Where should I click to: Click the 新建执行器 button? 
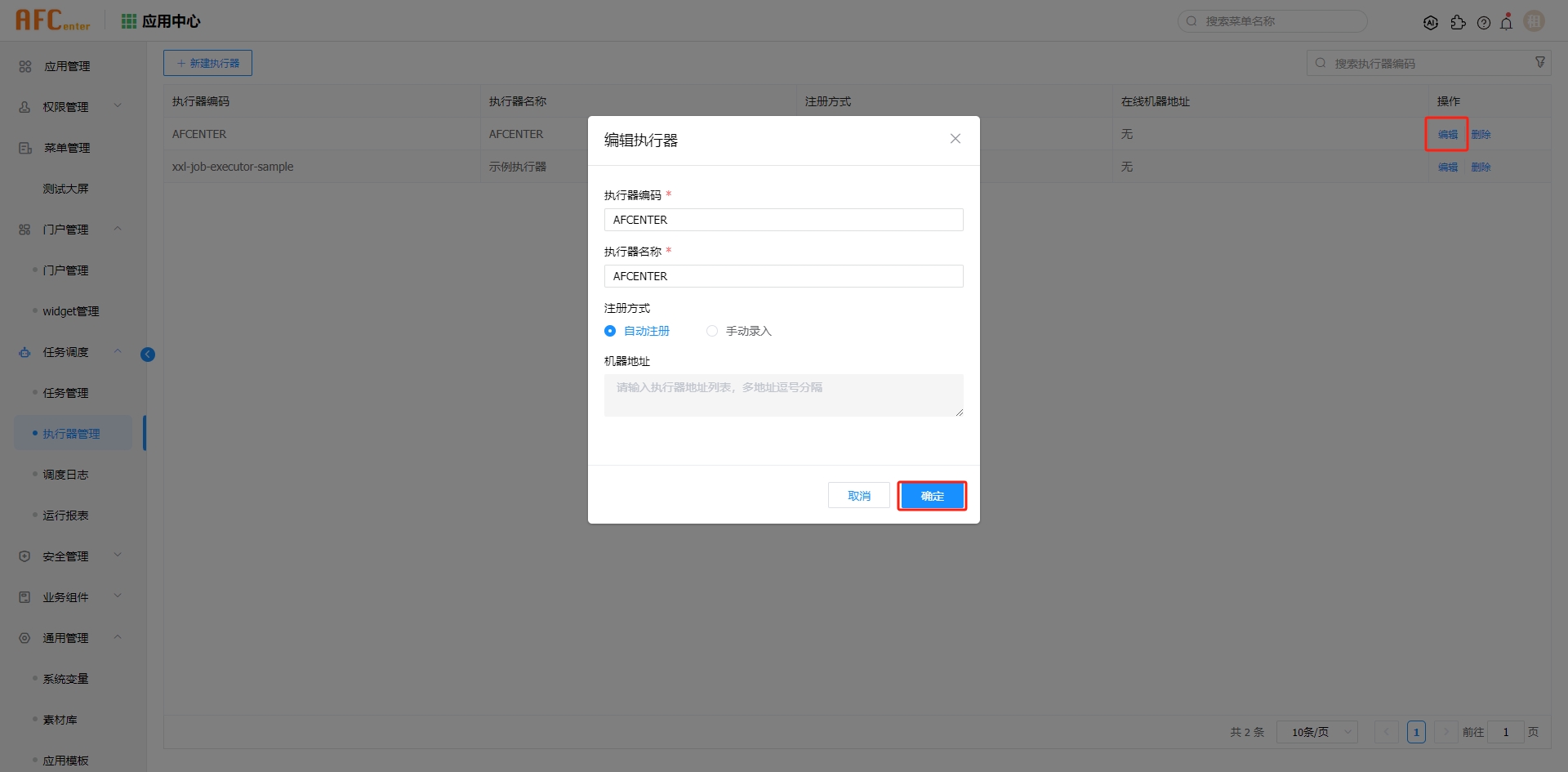pyautogui.click(x=207, y=63)
